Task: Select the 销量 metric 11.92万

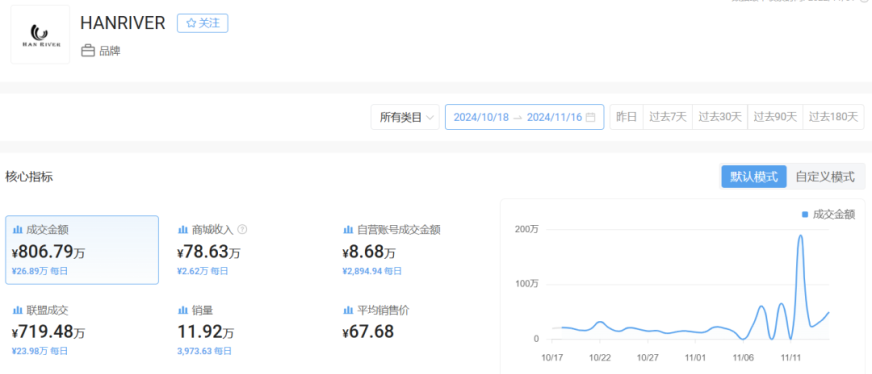Action: pos(206,332)
